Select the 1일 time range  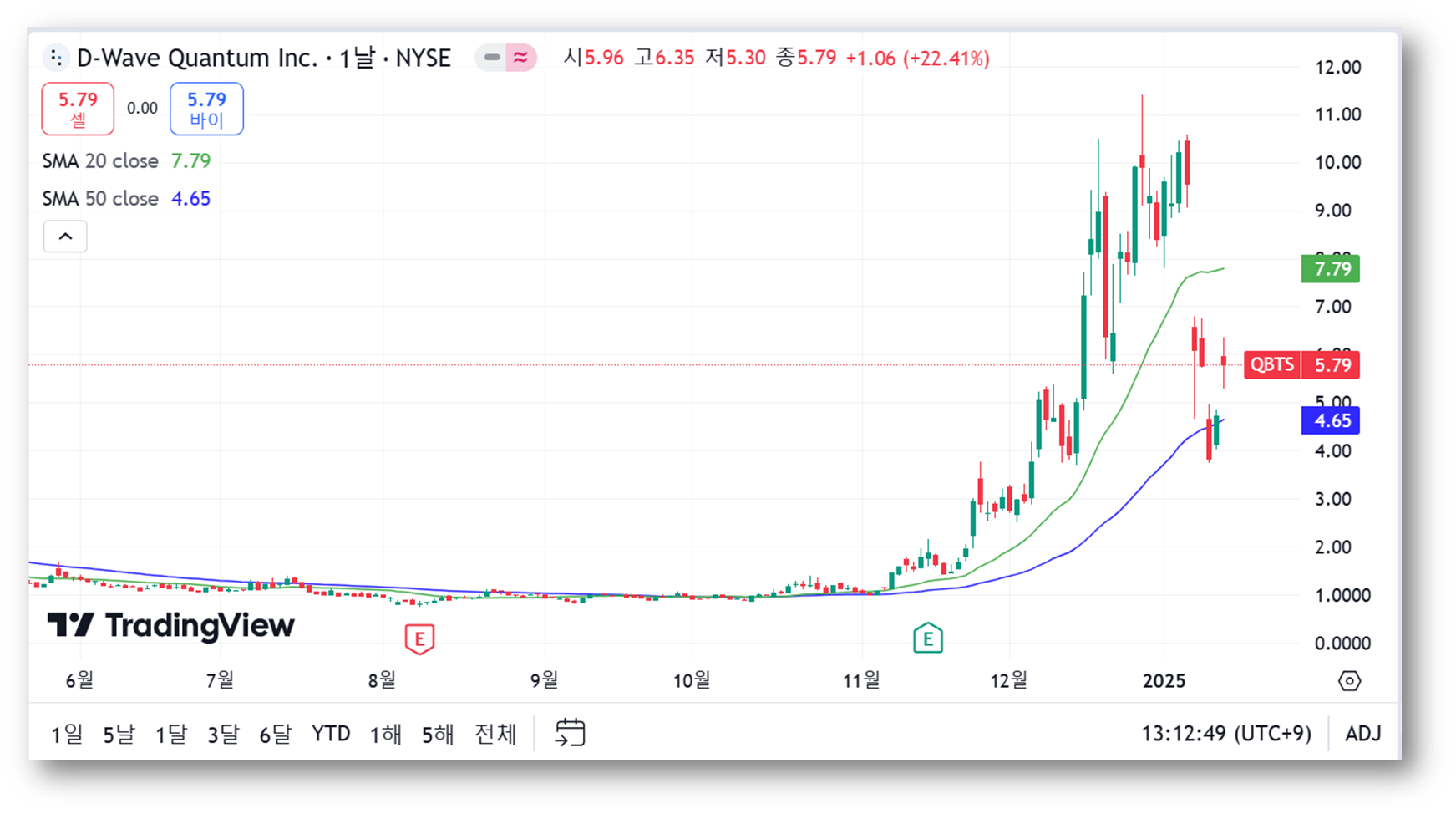tap(67, 735)
